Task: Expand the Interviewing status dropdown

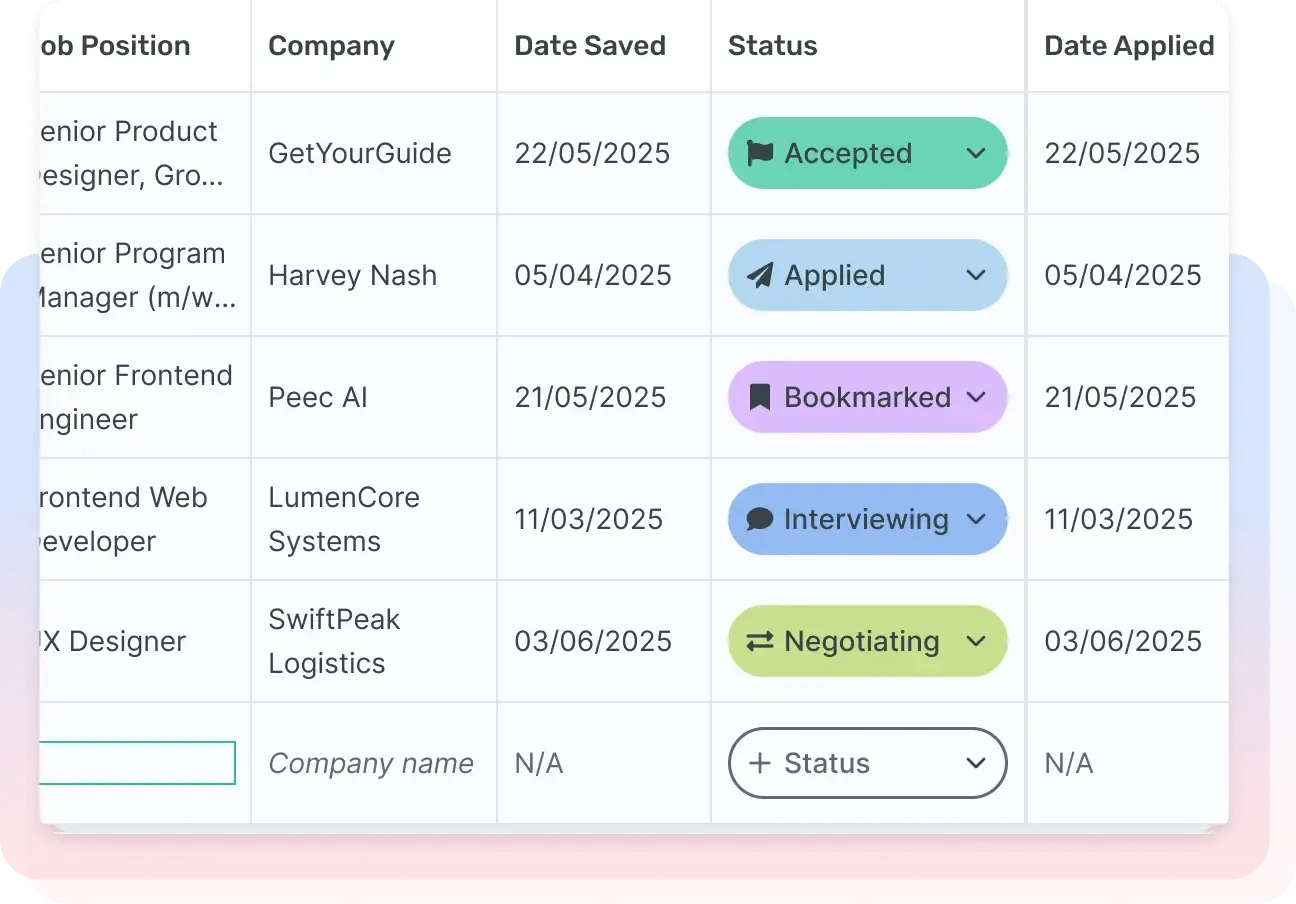Action: tap(977, 519)
